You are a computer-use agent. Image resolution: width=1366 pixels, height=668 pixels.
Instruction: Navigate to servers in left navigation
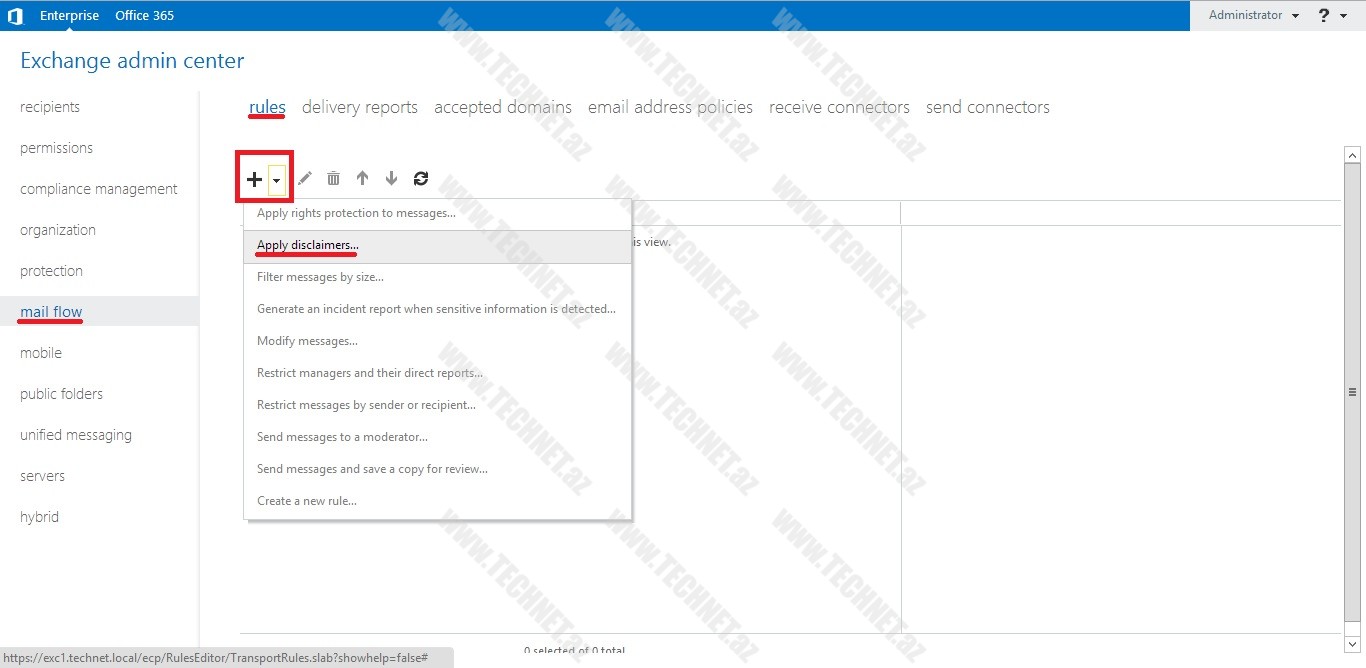pos(42,476)
